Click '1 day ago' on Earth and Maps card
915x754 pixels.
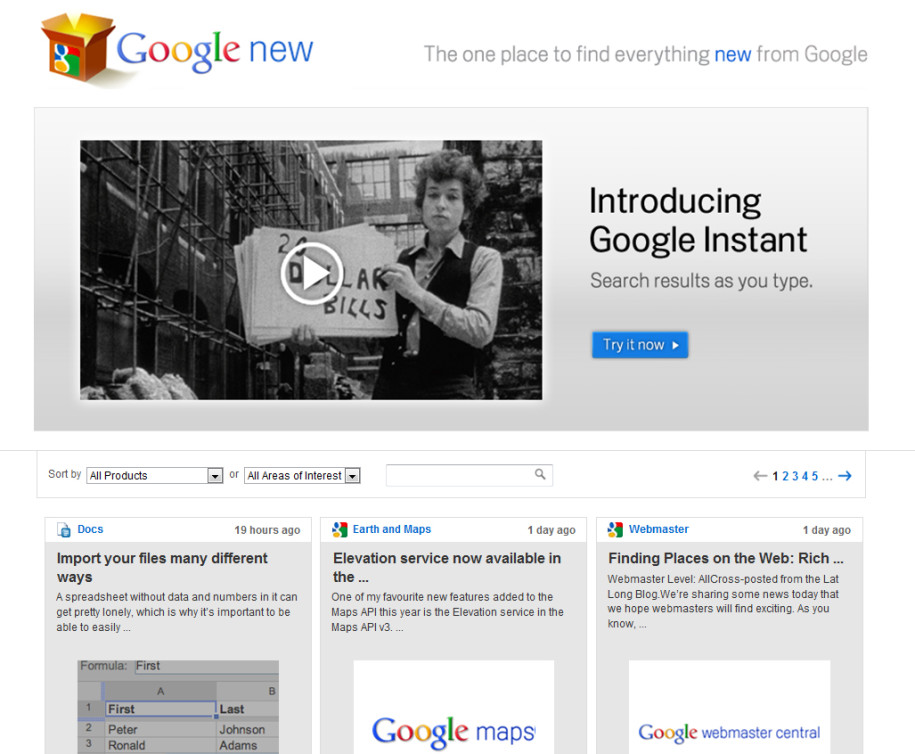(551, 530)
